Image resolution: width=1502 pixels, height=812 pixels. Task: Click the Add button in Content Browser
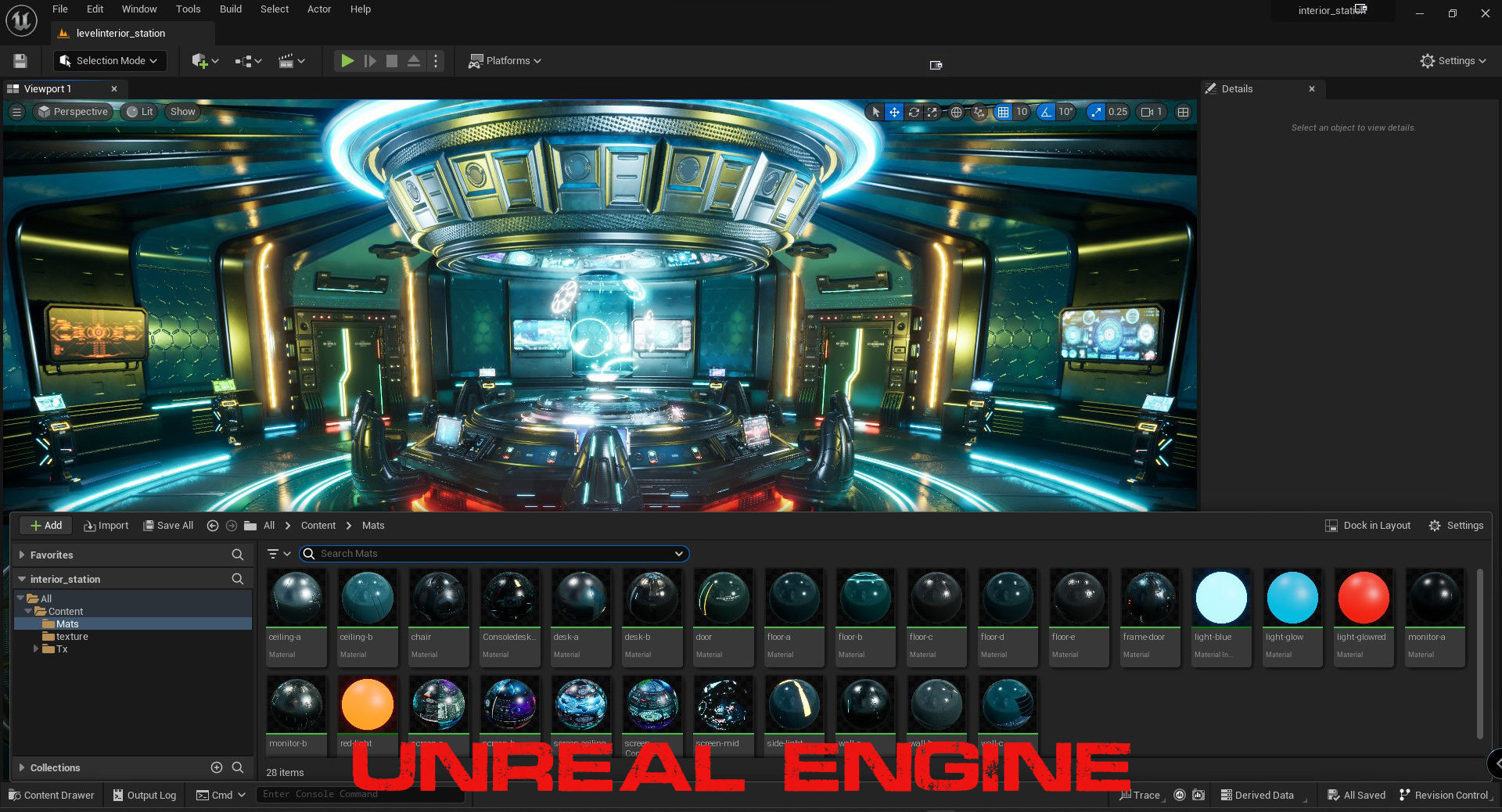coord(46,526)
